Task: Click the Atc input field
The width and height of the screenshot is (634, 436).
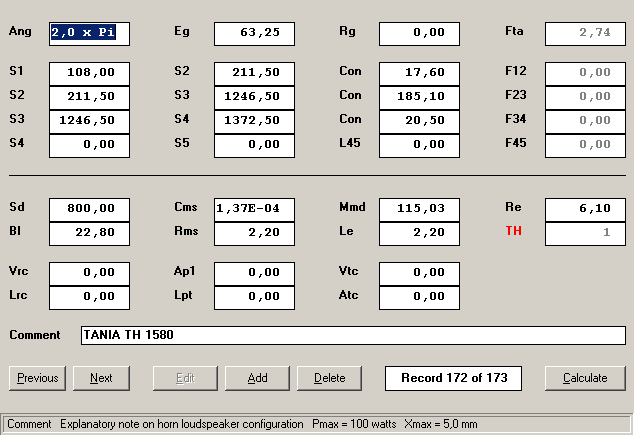Action: pyautogui.click(x=419, y=298)
